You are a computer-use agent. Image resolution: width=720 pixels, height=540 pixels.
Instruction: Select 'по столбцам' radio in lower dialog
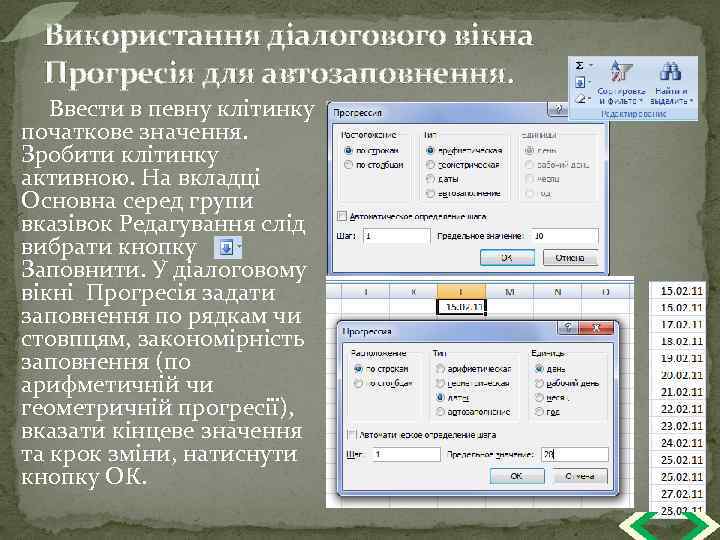(x=359, y=383)
